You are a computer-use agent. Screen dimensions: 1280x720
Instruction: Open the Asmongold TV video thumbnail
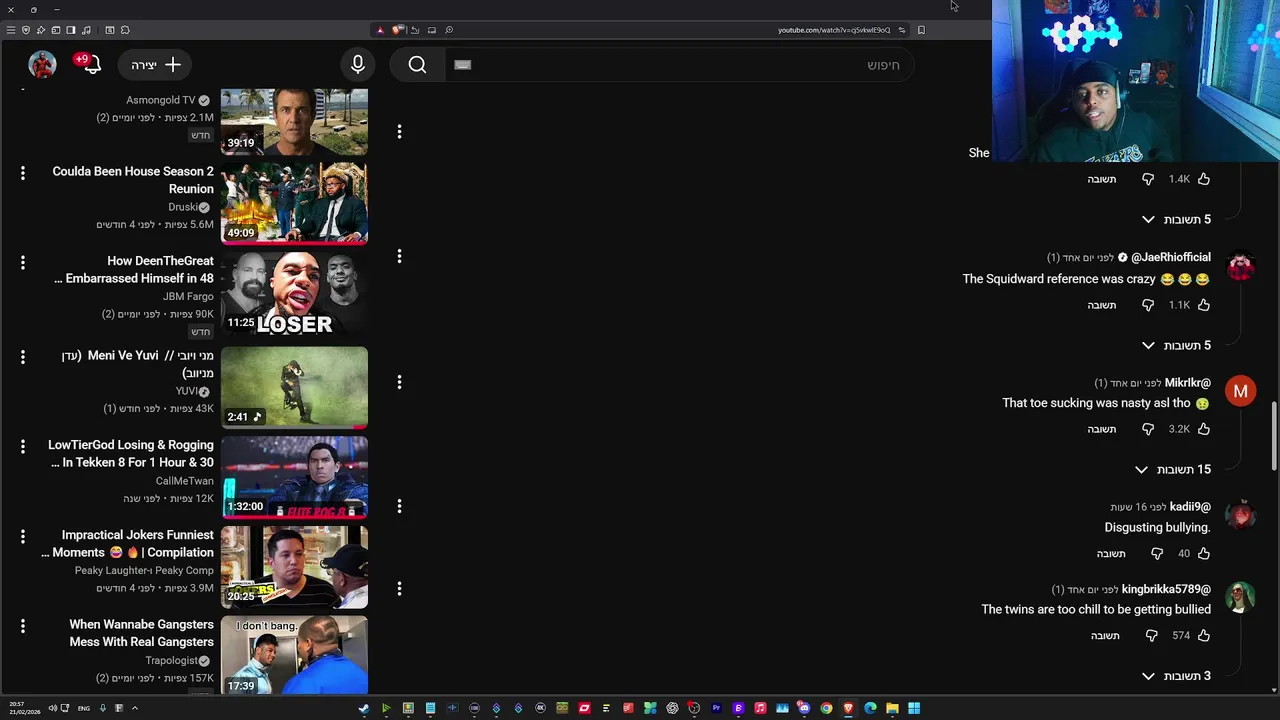(294, 121)
